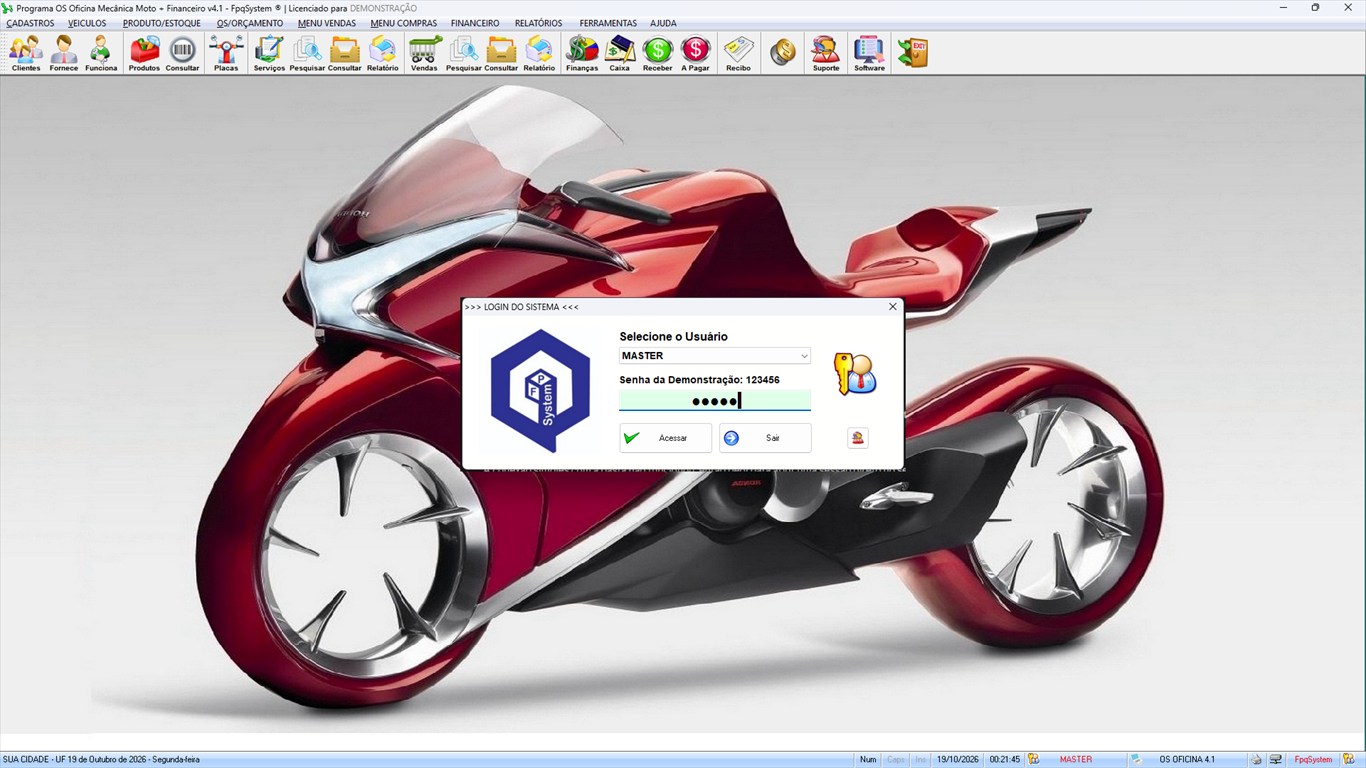Open the Serviços toolbar icon

pyautogui.click(x=269, y=53)
